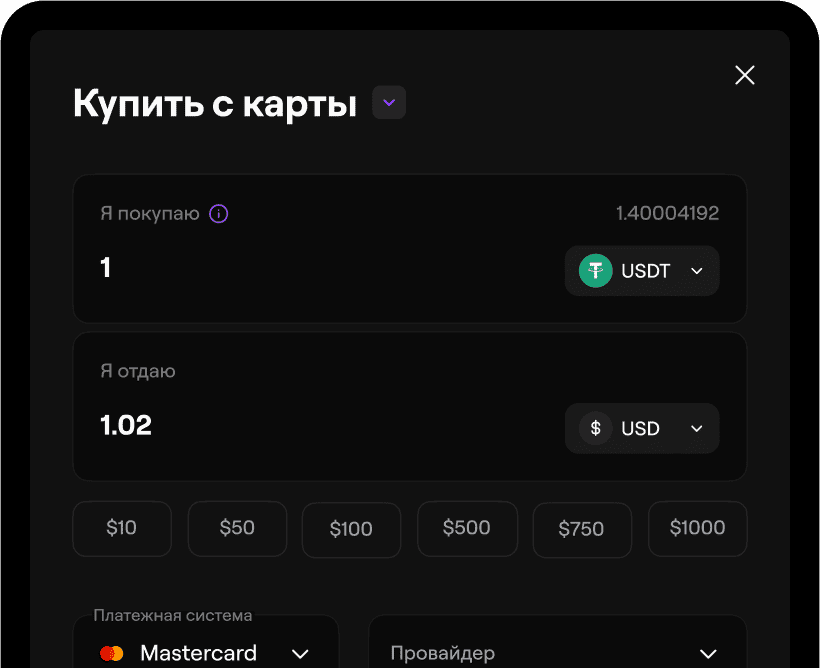
Task: Click the Я покупаю amount field
Action: pyautogui.click(x=300, y=268)
